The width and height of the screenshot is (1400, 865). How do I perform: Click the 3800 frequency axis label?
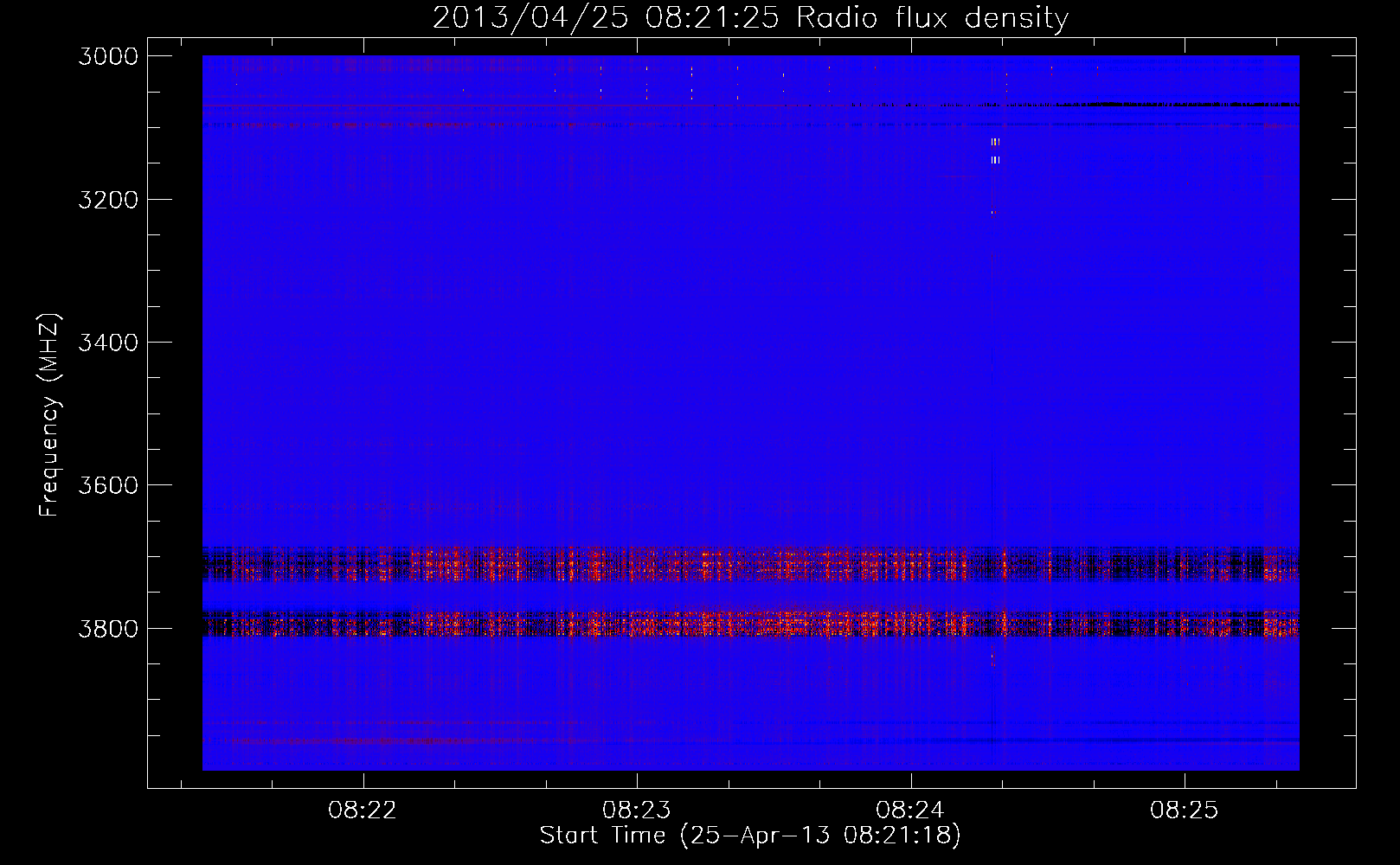[x=108, y=629]
